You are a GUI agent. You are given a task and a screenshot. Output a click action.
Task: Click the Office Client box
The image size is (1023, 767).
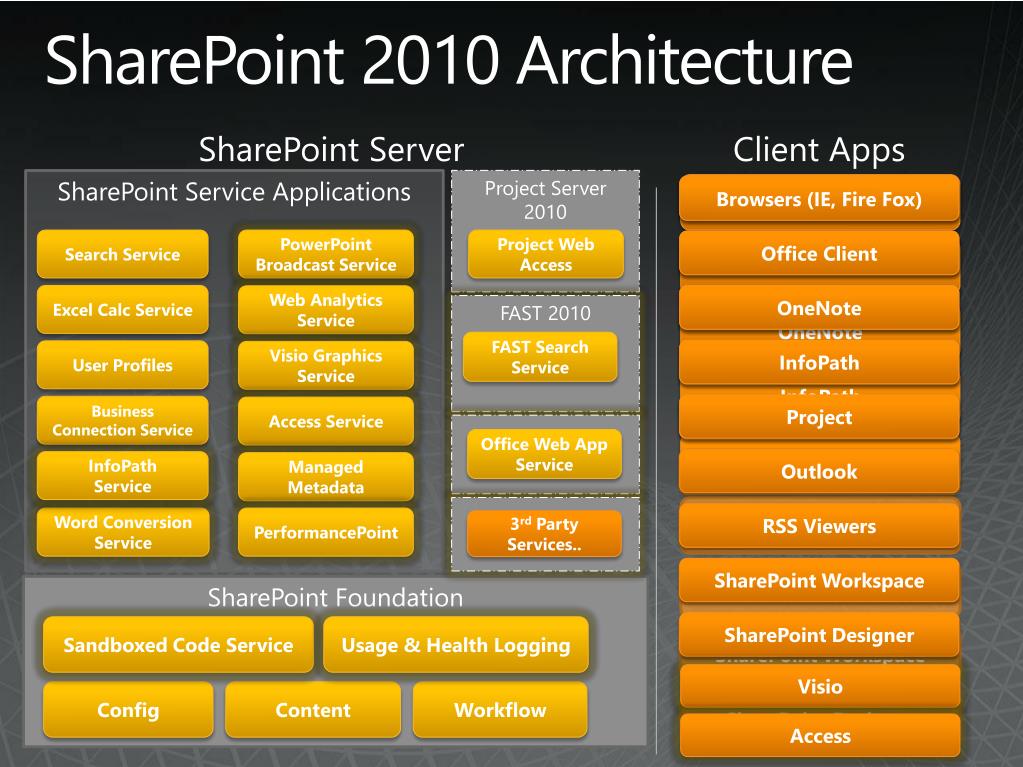819,253
